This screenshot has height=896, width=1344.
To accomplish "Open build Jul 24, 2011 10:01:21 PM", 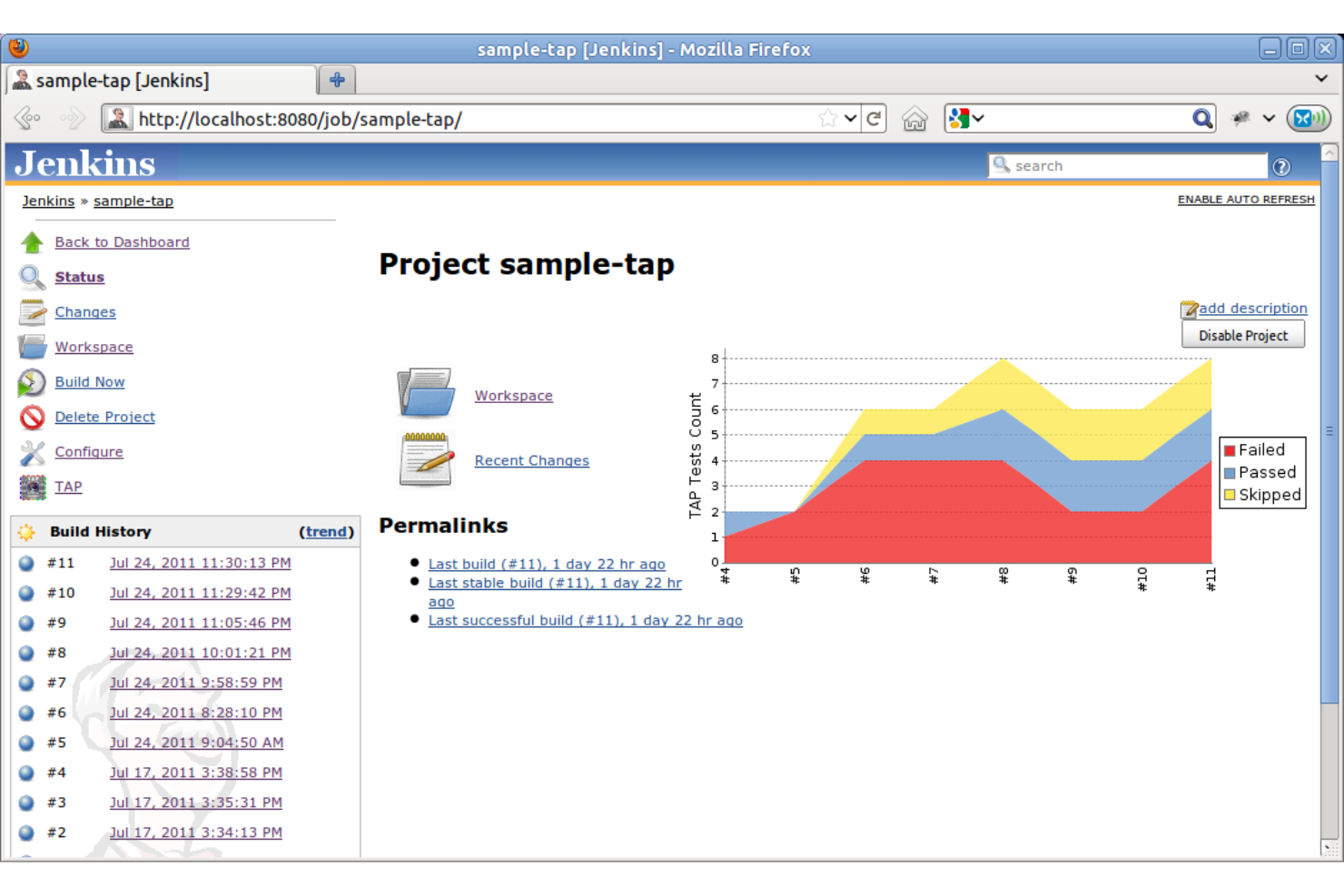I will pos(200,653).
